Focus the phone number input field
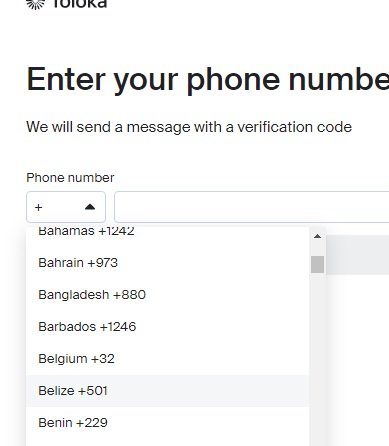The width and height of the screenshot is (389, 446). [x=252, y=207]
